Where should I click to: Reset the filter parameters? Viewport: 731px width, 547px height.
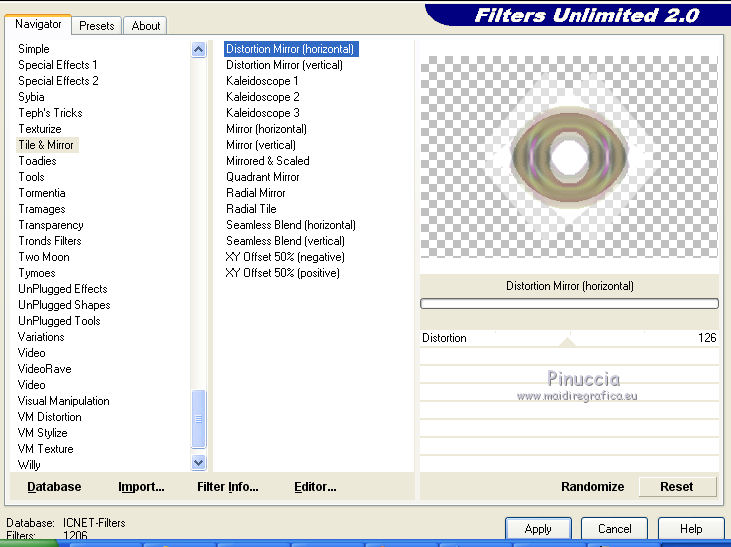click(x=676, y=487)
